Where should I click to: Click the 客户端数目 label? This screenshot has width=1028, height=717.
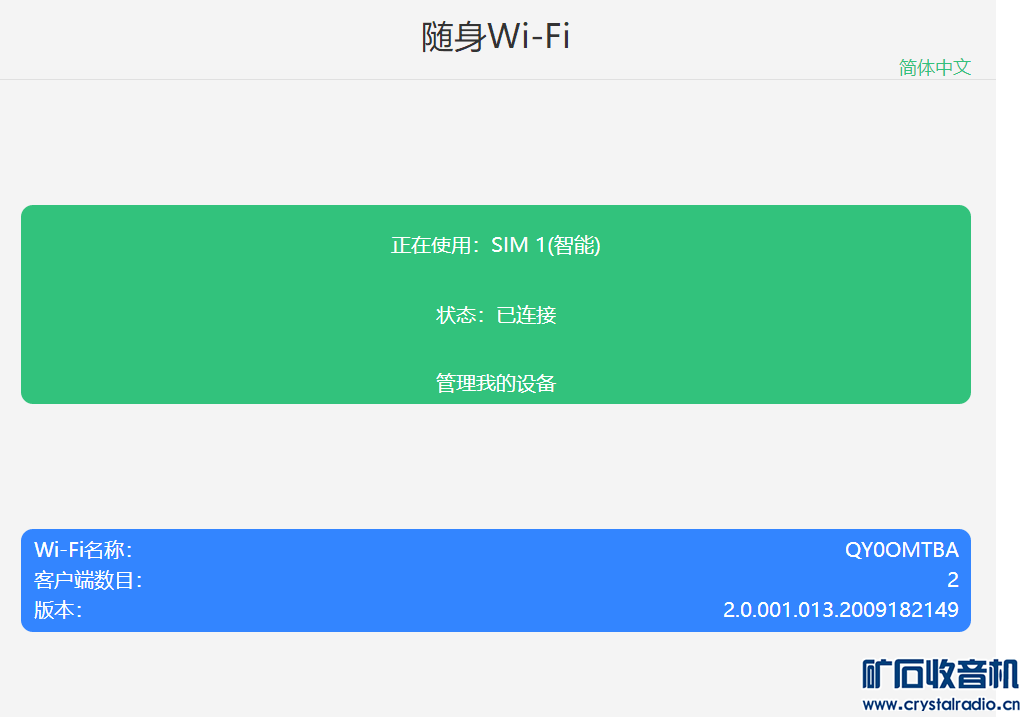88,580
